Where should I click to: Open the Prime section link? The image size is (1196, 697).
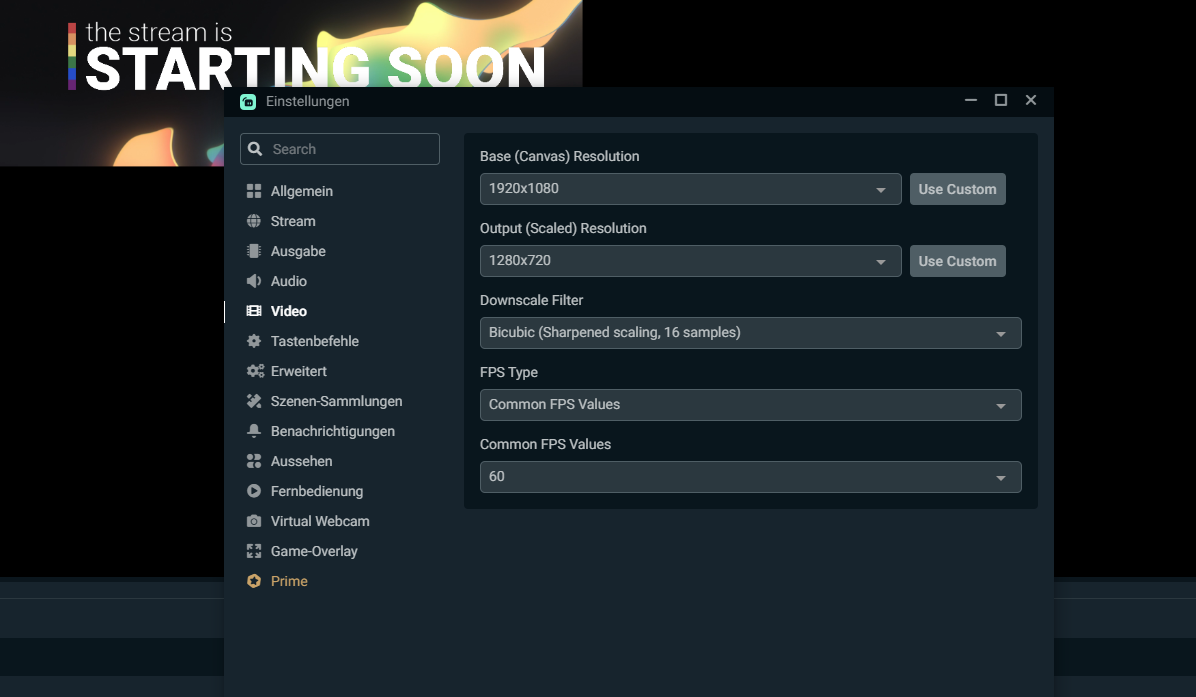tap(288, 581)
